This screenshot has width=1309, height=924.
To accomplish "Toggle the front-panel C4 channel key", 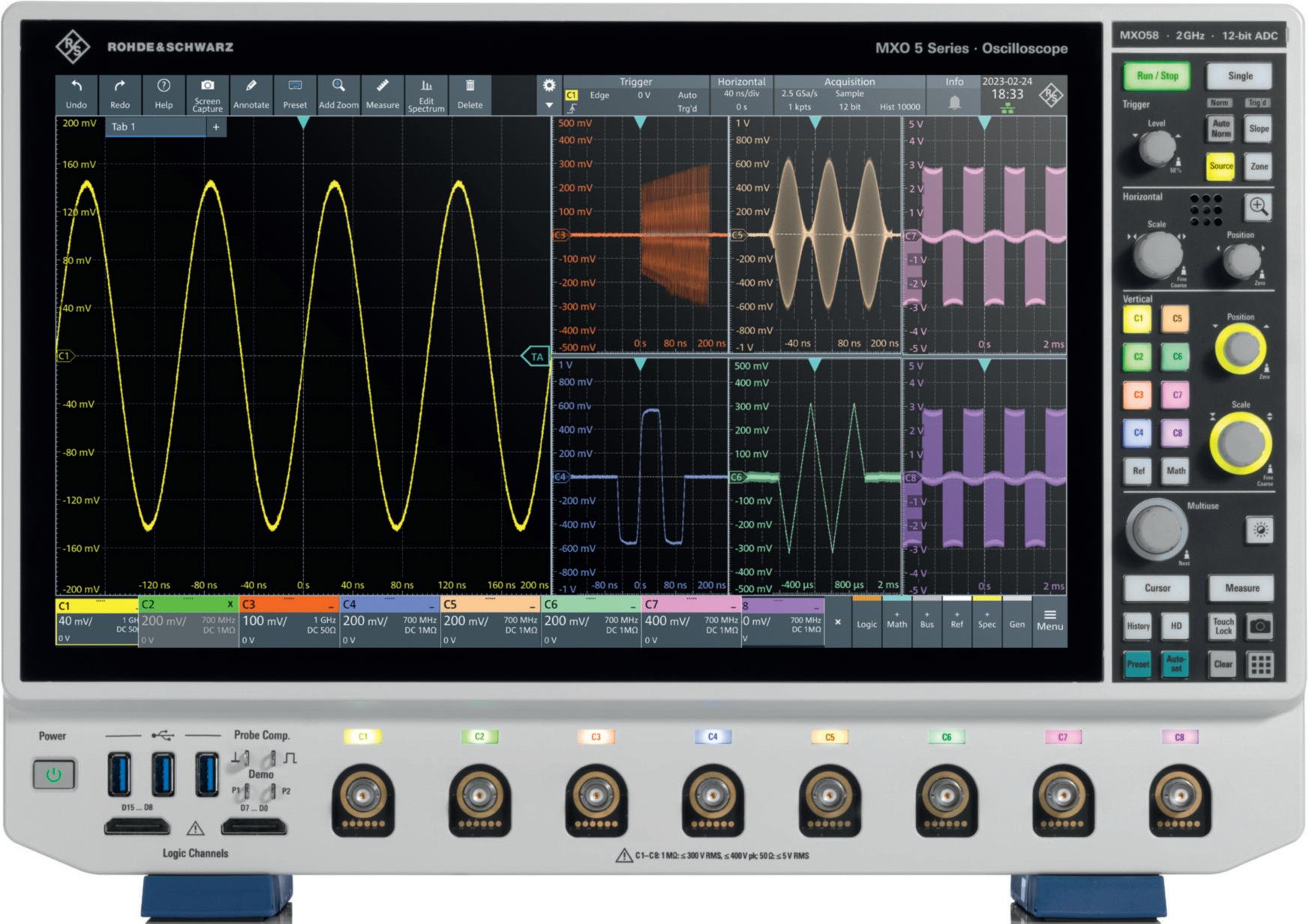I will pos(1138,433).
